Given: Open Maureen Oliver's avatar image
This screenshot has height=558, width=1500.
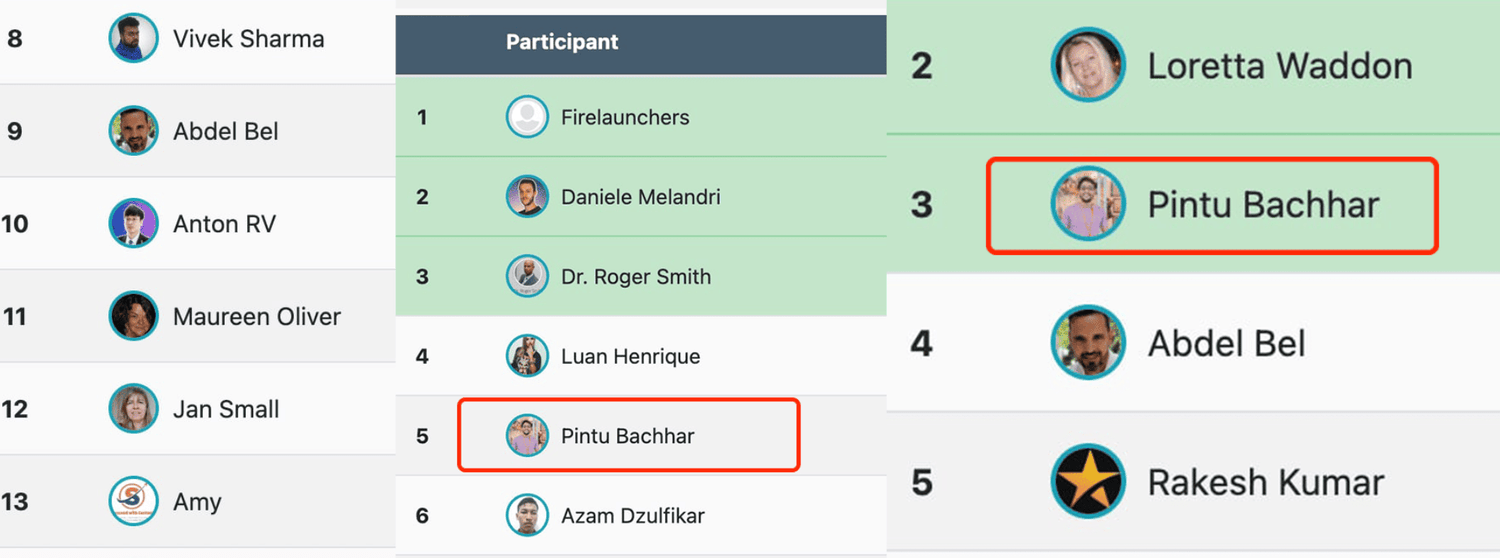Looking at the screenshot, I should click(x=133, y=316).
